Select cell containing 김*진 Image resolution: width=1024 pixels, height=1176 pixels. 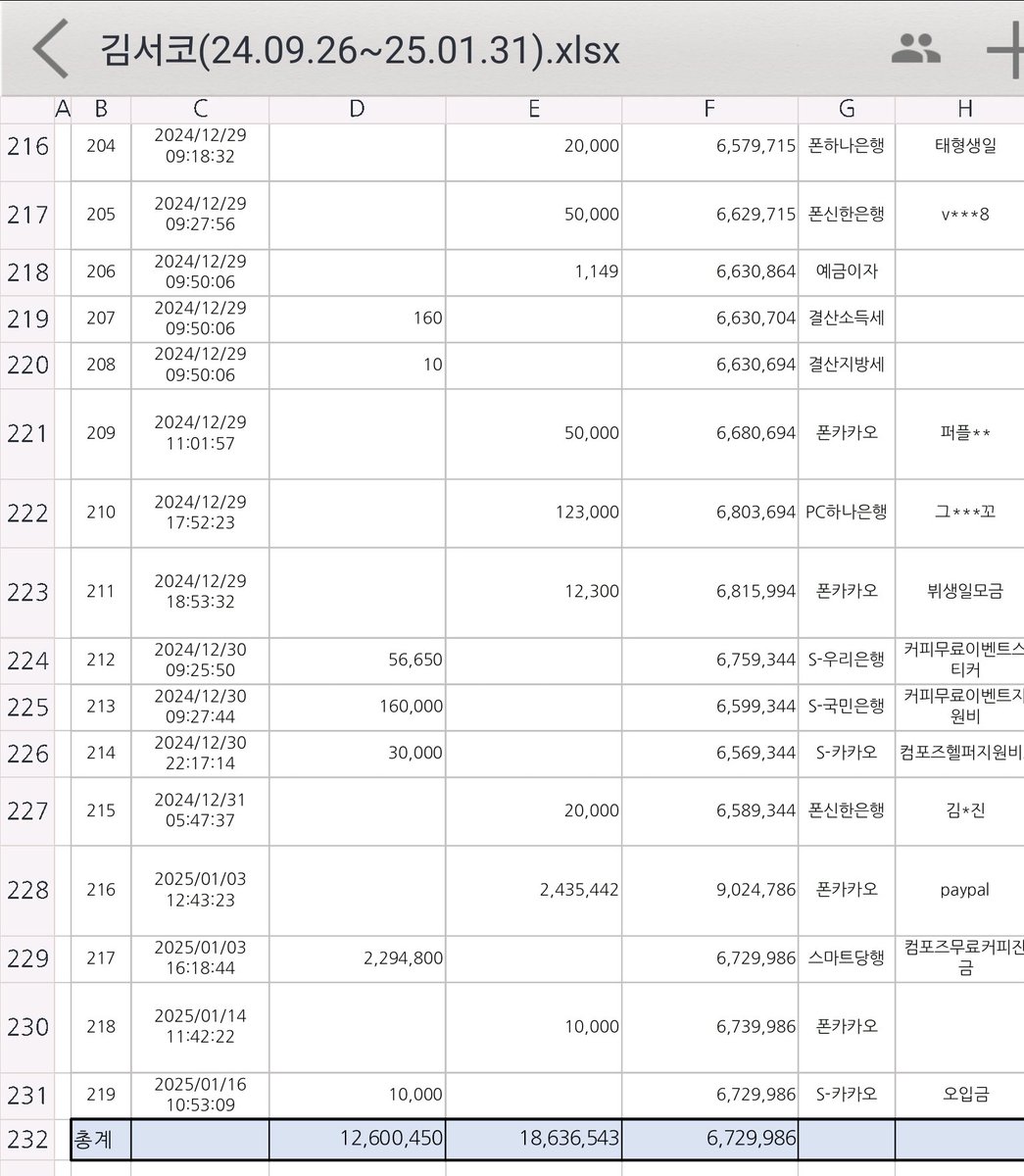tap(959, 810)
